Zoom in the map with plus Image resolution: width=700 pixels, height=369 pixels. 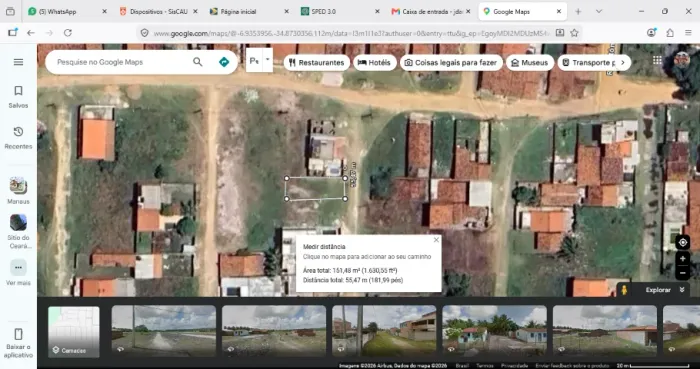(683, 259)
